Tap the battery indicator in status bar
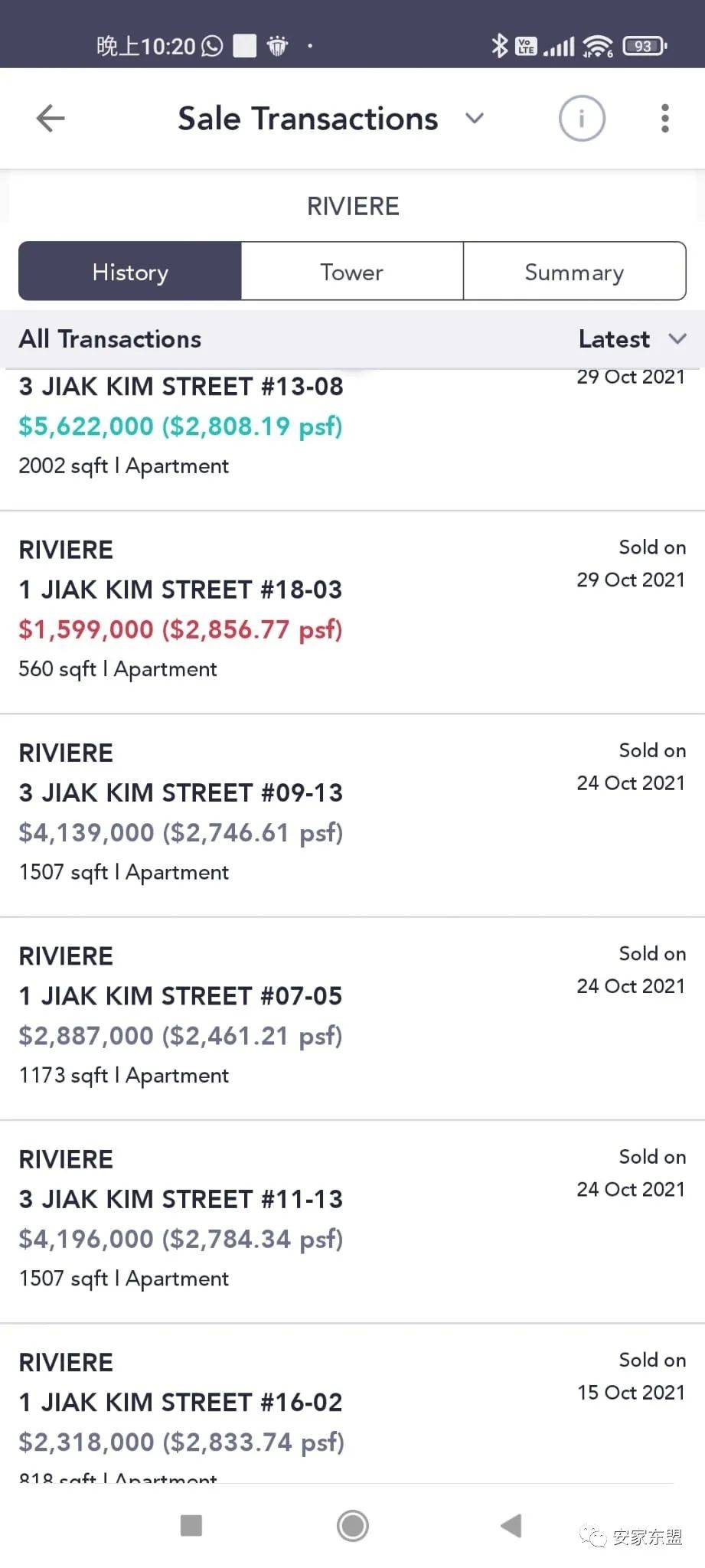Viewport: 705px width, 1568px height. point(645,46)
